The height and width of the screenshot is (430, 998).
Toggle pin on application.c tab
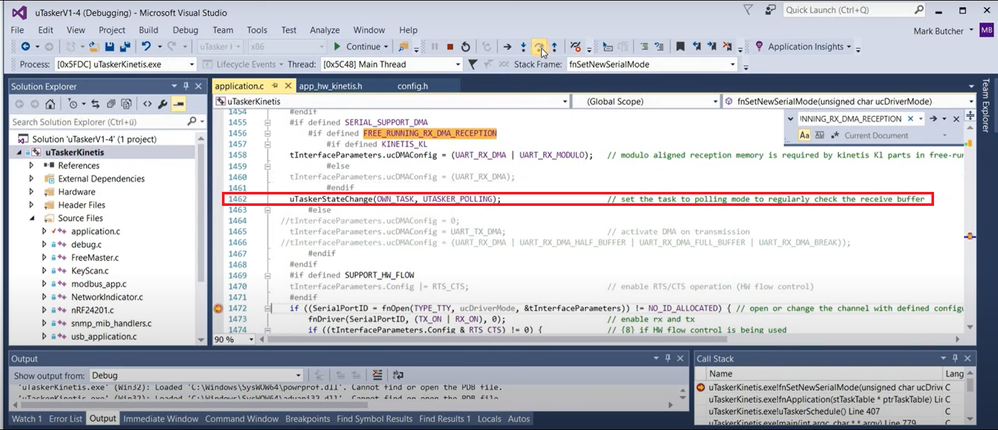pos(275,85)
